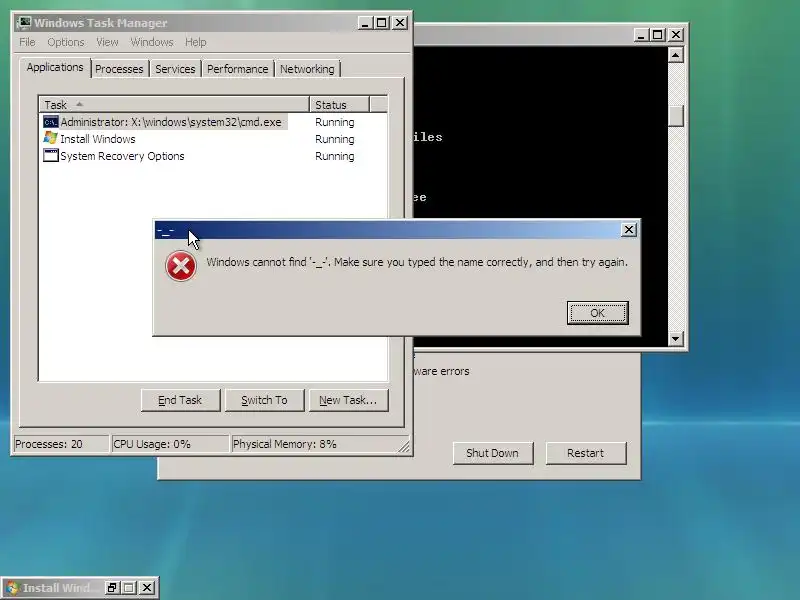
Task: Click the command prompt scroll down arrow
Action: pos(676,338)
